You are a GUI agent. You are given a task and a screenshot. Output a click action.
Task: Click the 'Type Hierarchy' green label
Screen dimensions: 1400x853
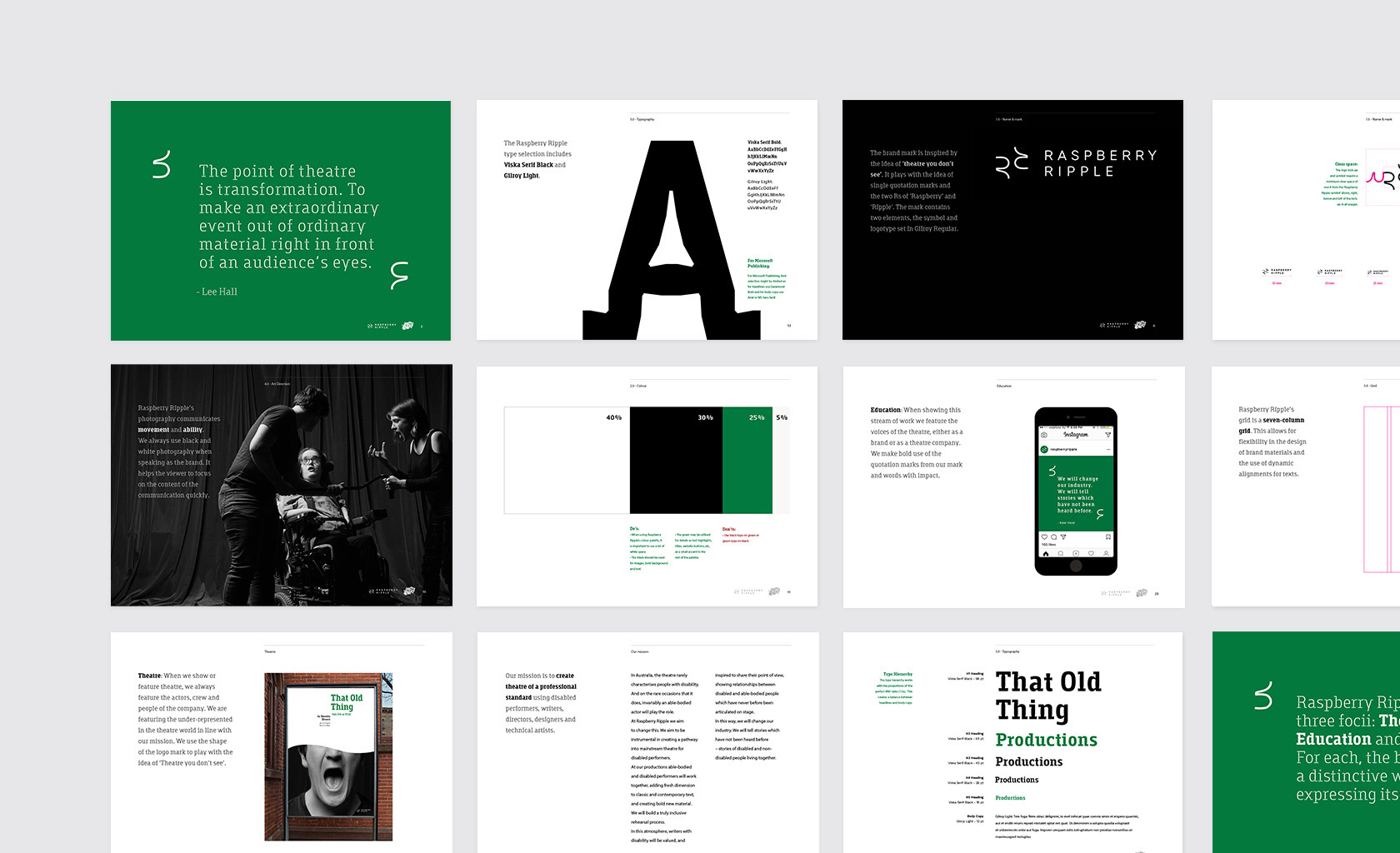897,674
